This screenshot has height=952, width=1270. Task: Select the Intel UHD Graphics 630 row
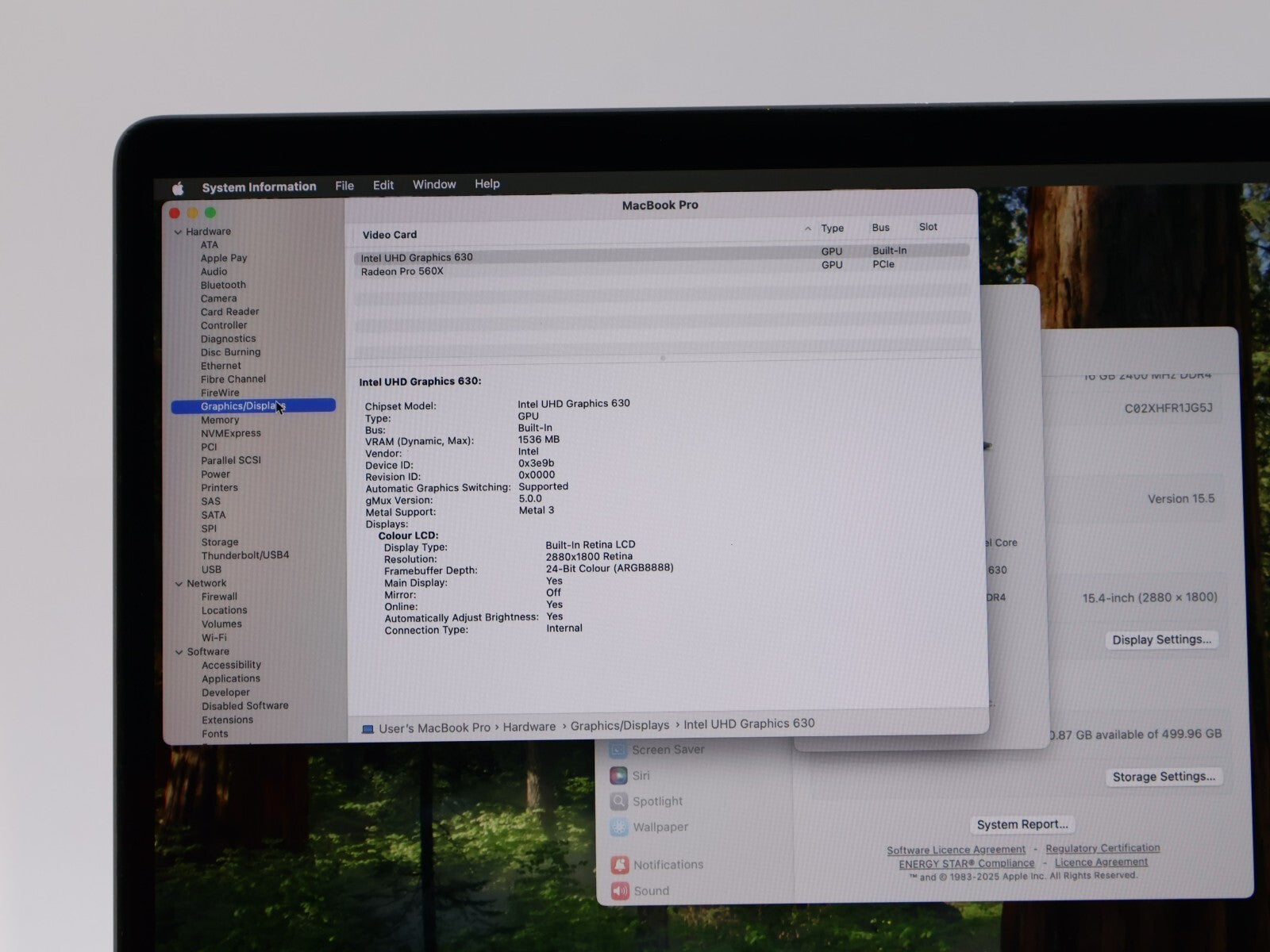pos(661,255)
